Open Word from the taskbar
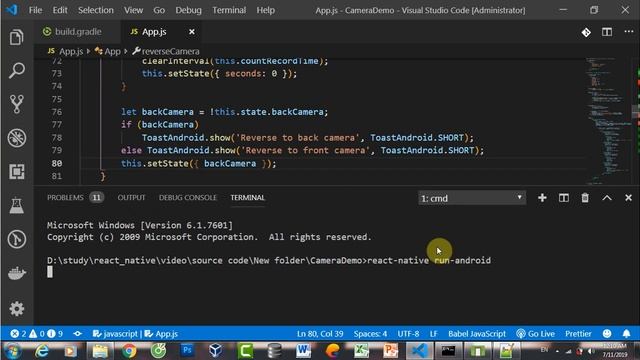 click(x=303, y=351)
